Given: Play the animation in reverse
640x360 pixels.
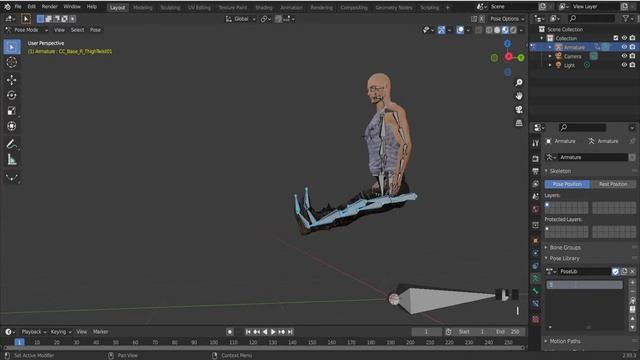Looking at the screenshot, I should [265, 332].
